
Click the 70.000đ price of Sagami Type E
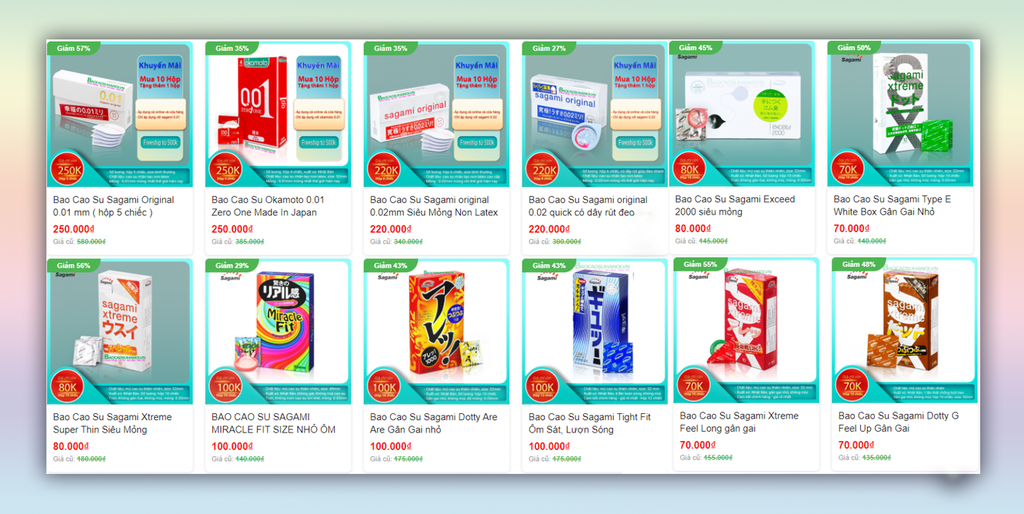click(852, 229)
